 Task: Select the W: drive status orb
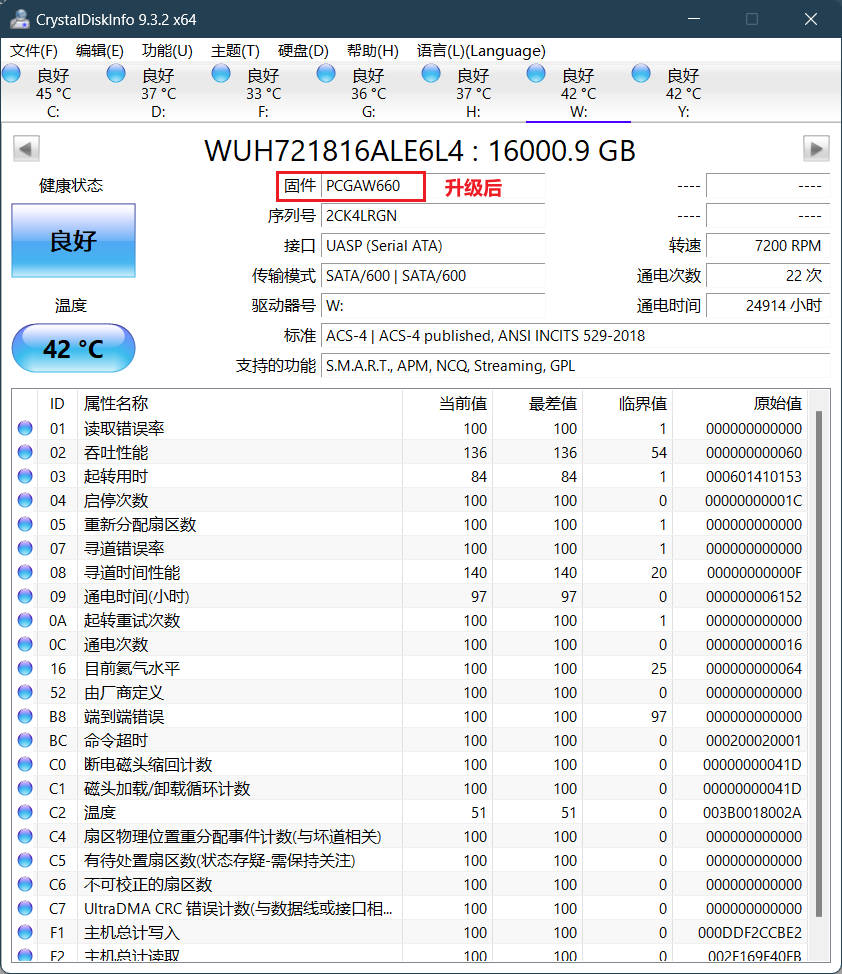[536, 75]
